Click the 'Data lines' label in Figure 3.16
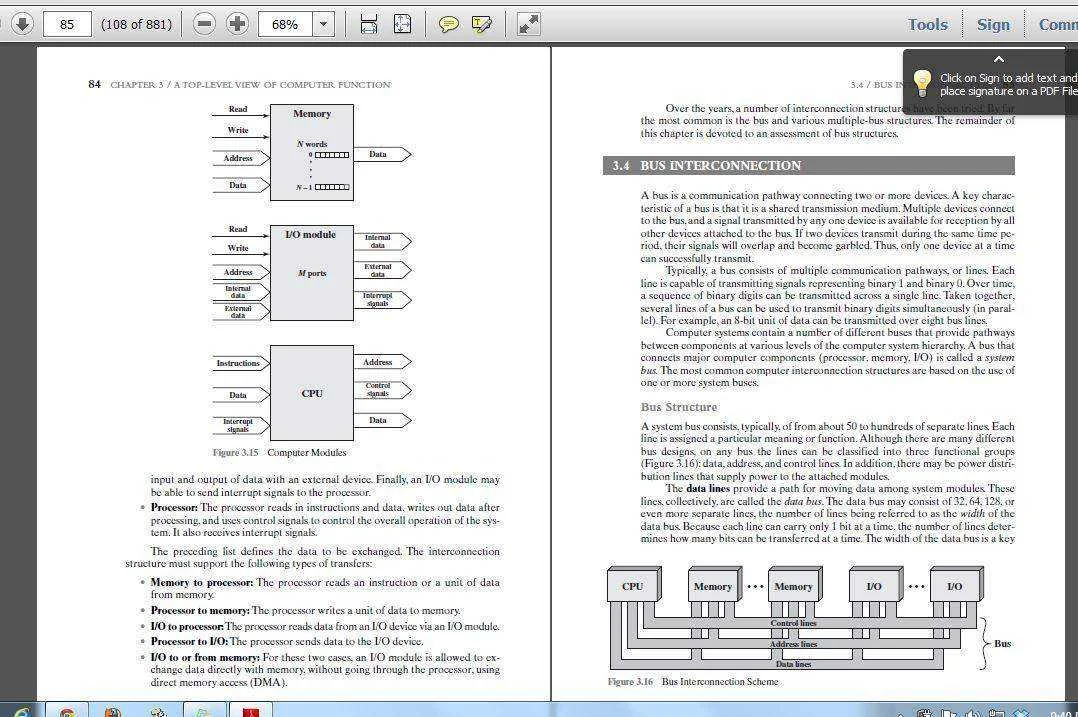The height and width of the screenshot is (717, 1078). tap(793, 664)
